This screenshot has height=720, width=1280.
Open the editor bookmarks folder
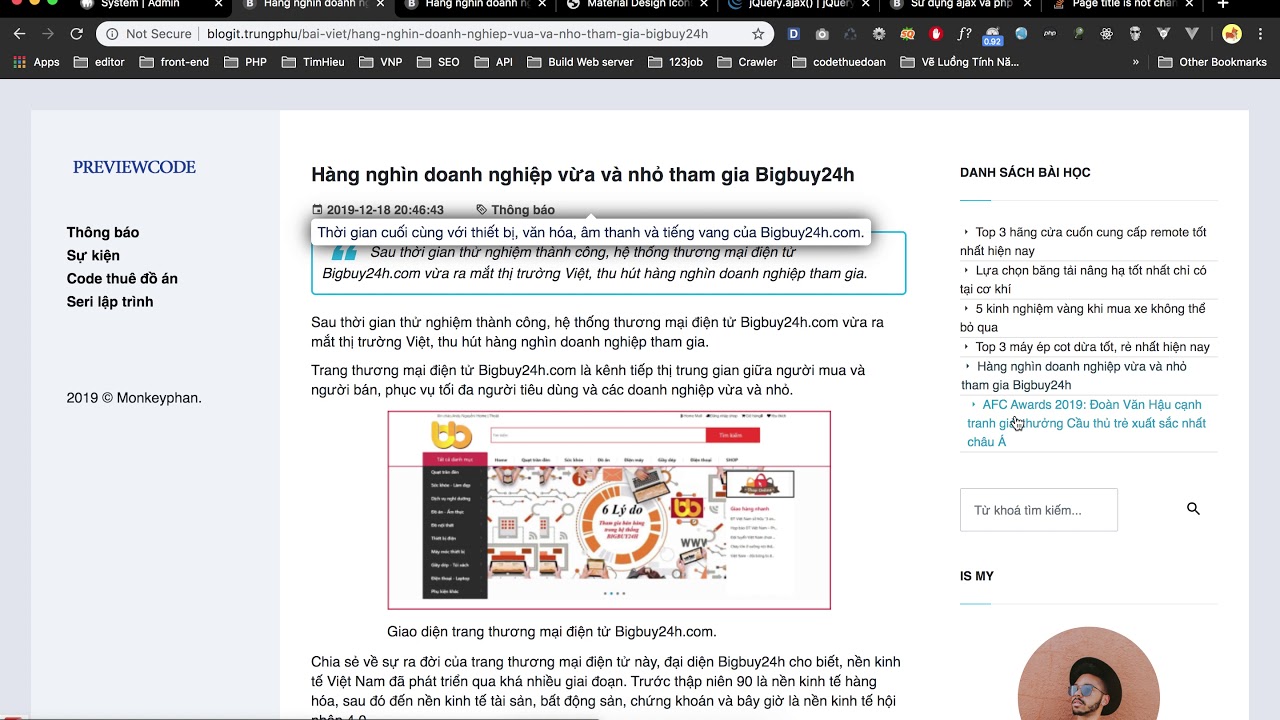[x=99, y=62]
